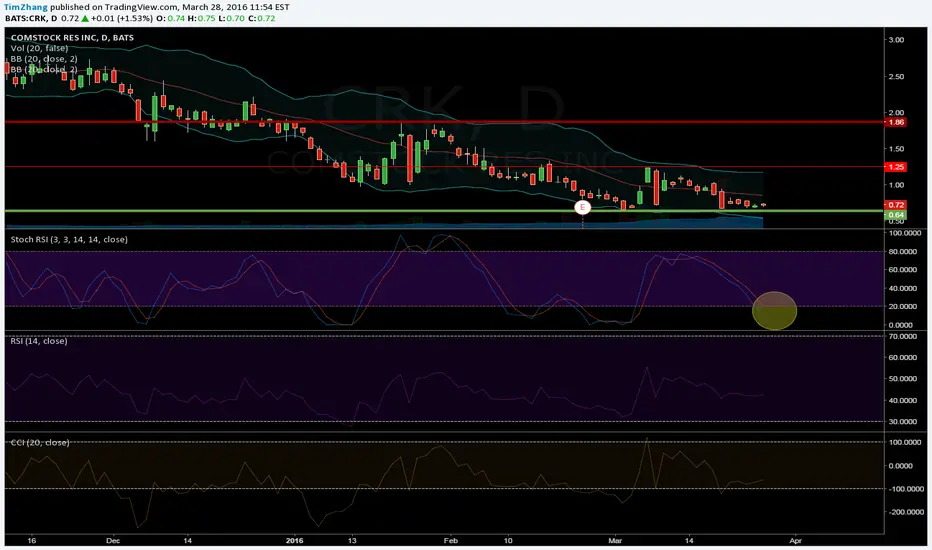This screenshot has width=932, height=550.
Task: Select the Vol (20, false) indicator label
Action: coord(39,48)
